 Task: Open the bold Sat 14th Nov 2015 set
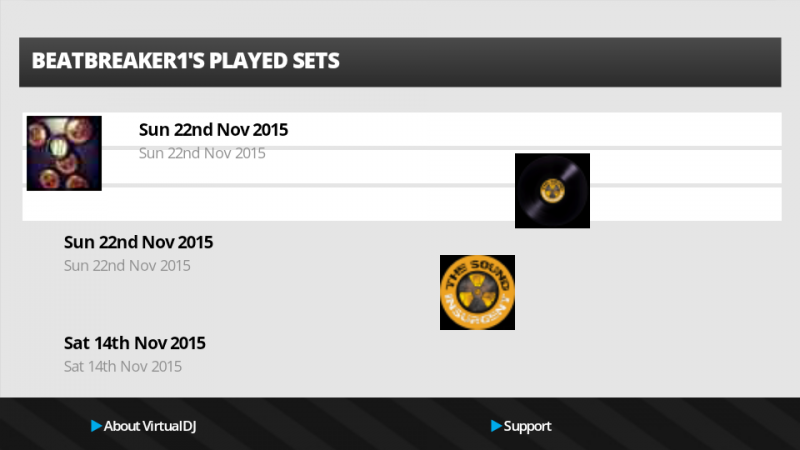pos(134,343)
